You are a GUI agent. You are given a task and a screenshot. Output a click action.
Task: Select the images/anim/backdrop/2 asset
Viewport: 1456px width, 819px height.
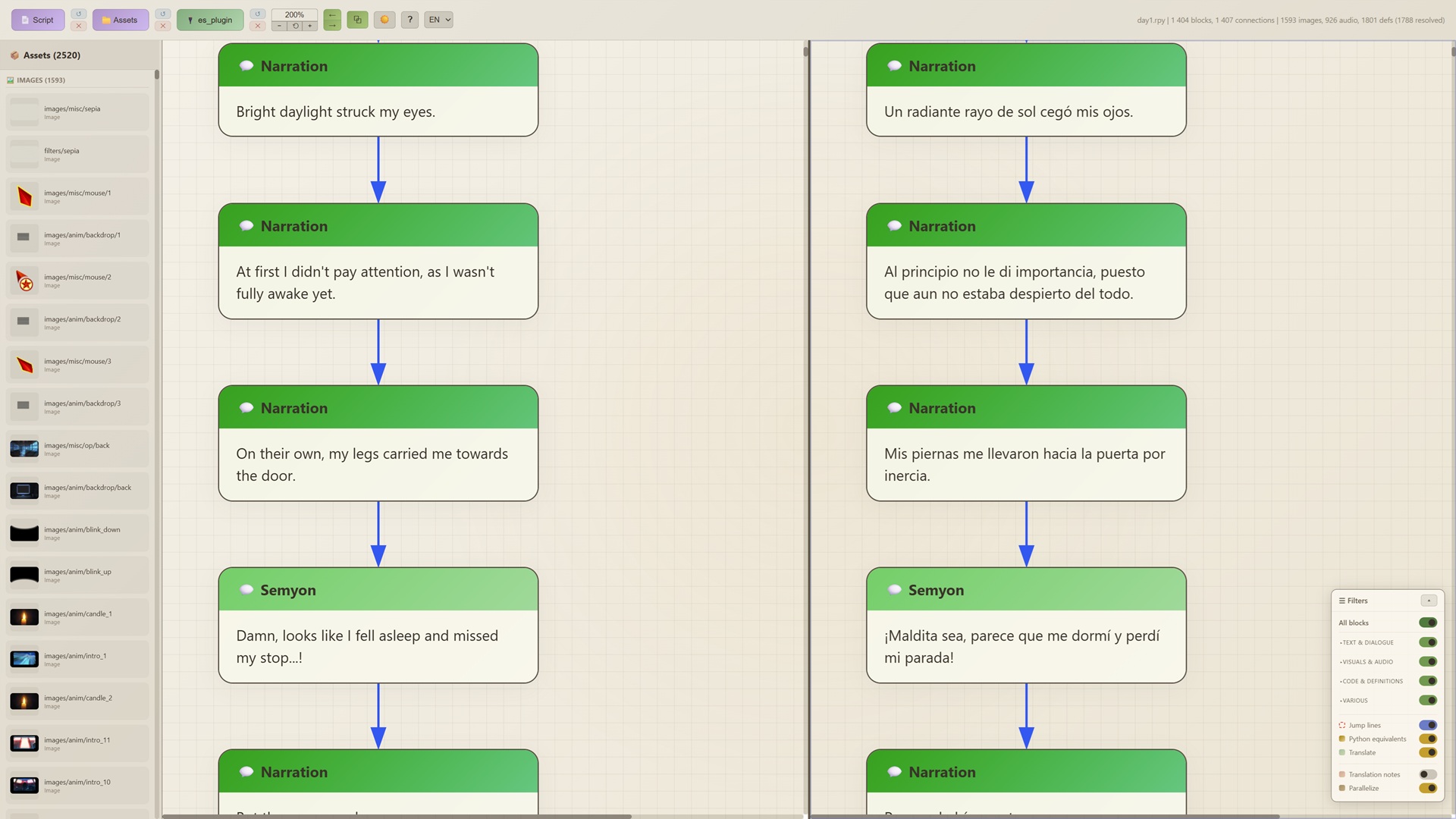(77, 322)
